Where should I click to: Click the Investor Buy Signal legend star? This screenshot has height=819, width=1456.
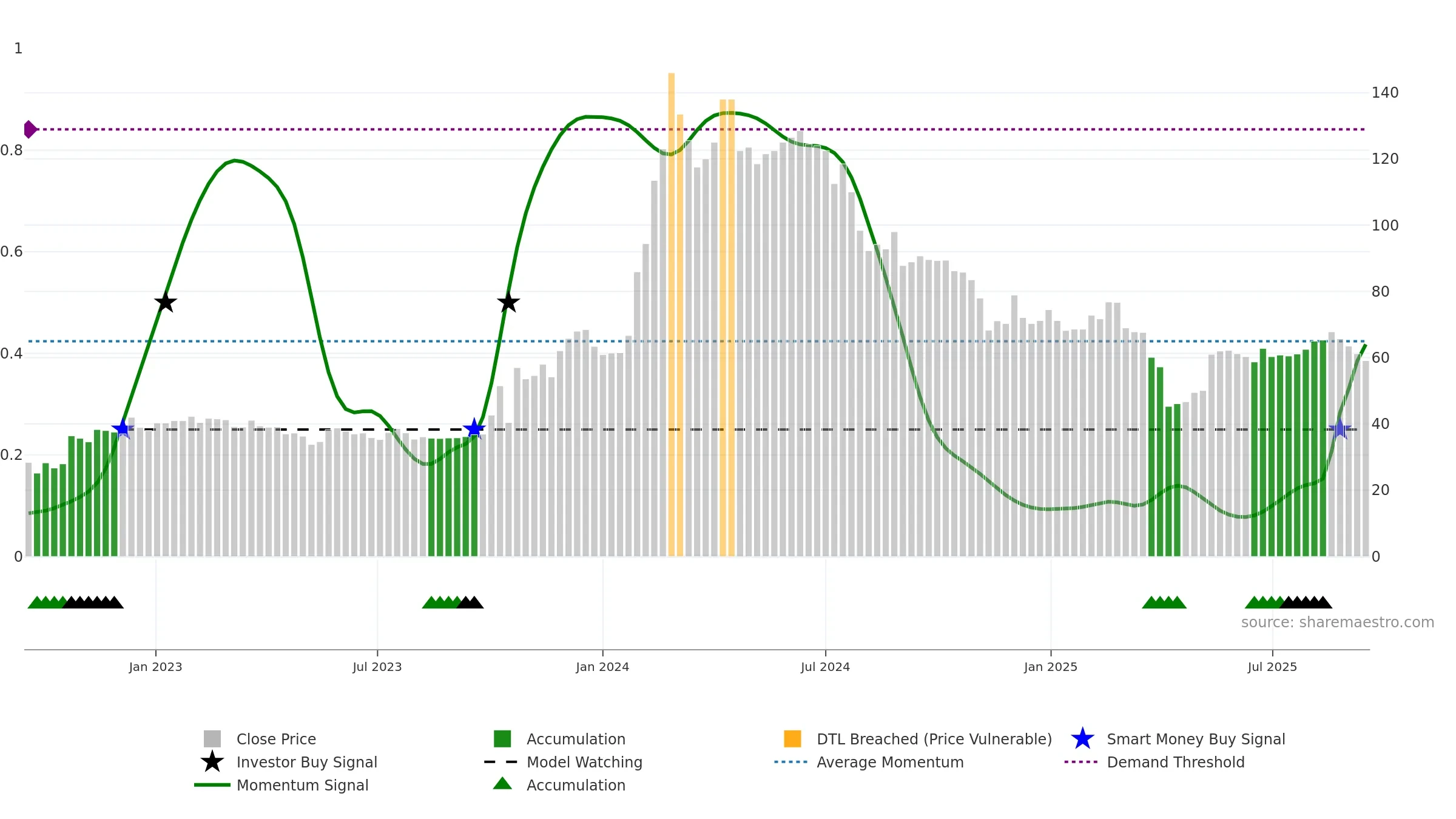[212, 761]
